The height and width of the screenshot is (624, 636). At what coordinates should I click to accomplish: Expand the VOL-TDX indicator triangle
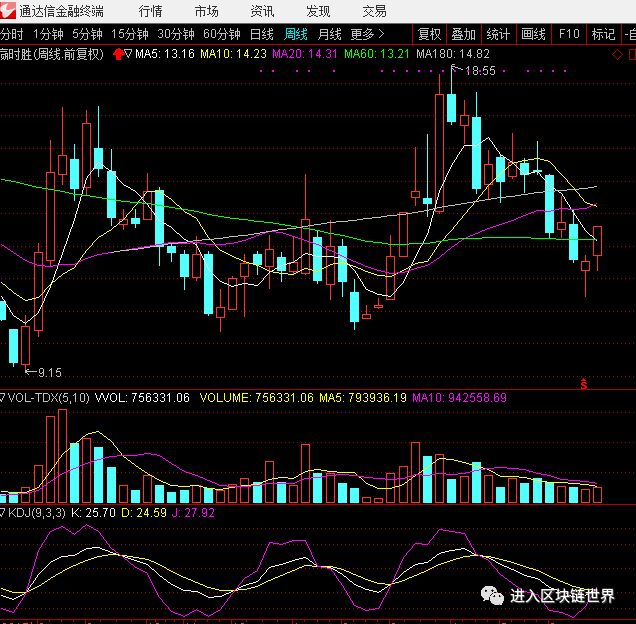point(3,398)
